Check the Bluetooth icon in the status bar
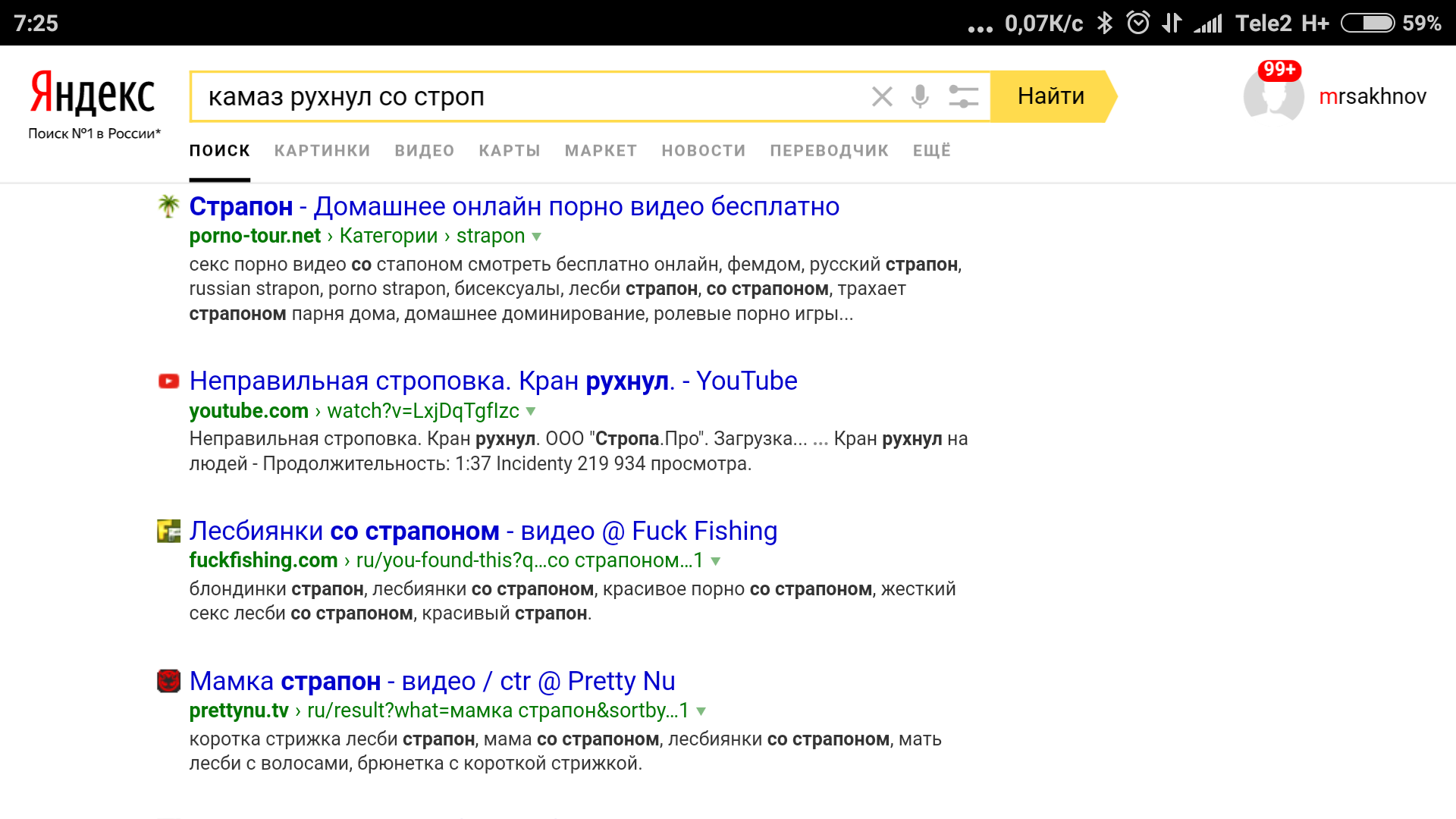Image resolution: width=1456 pixels, height=819 pixels. [1105, 23]
